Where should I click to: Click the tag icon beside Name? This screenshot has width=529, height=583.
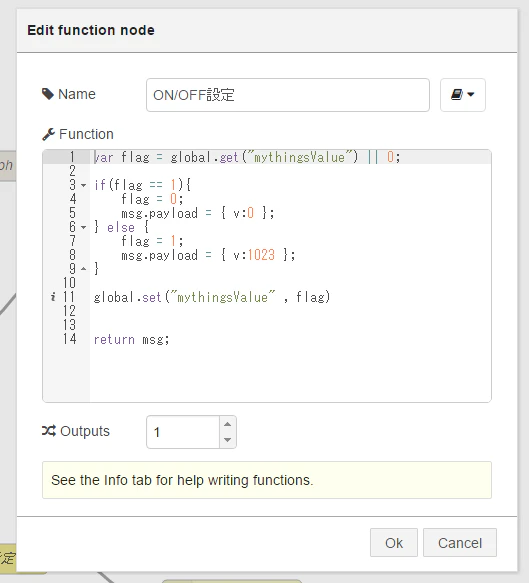48,94
